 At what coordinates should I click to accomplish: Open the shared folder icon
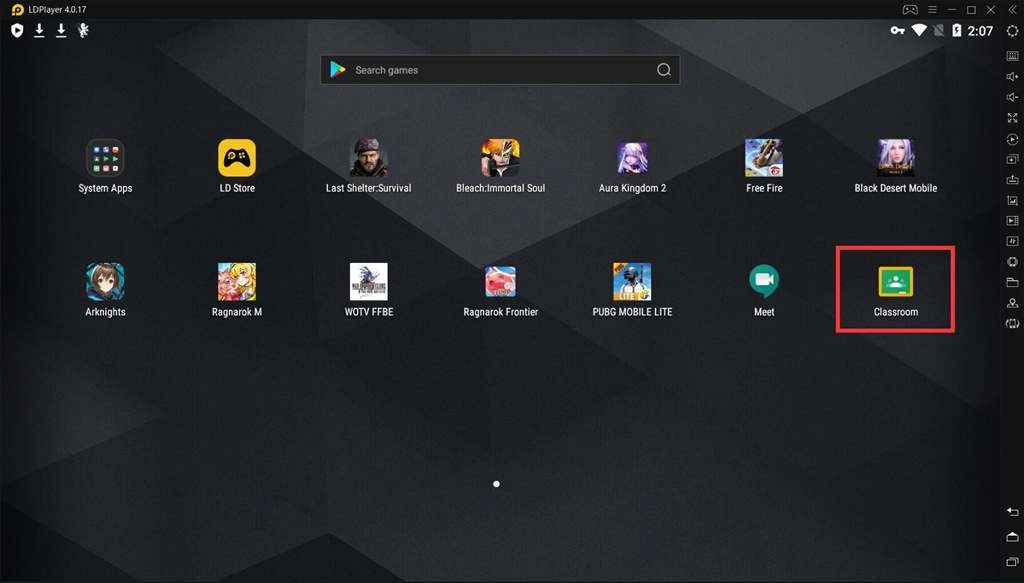click(x=1012, y=282)
